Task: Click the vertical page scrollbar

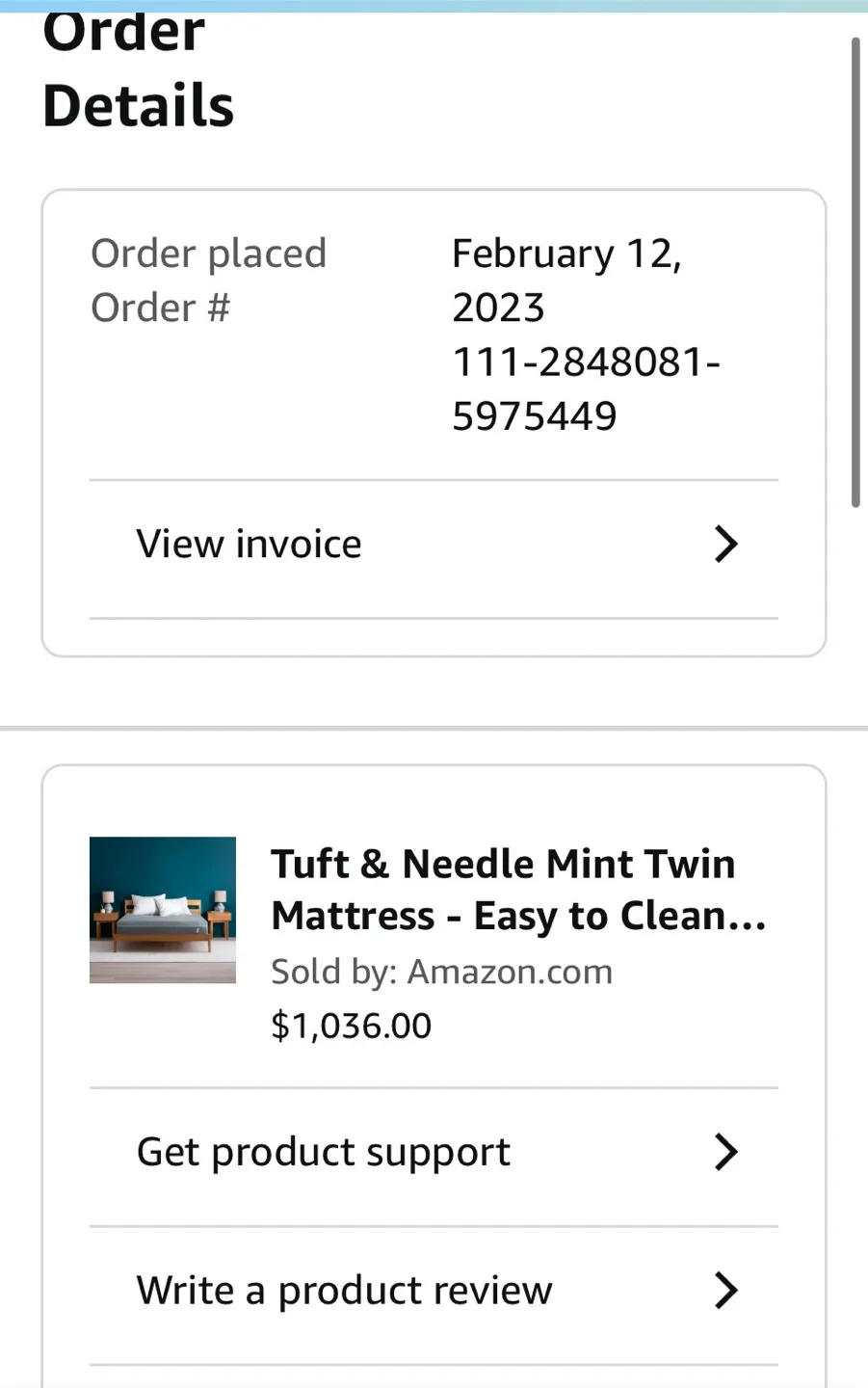Action: 855,272
